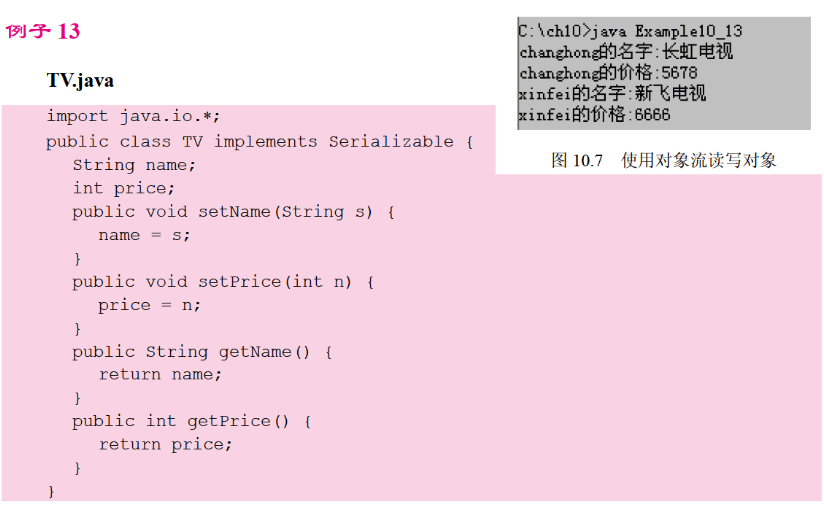Click the 'price = n;' statement
The width and height of the screenshot is (824, 517).
pos(149,305)
